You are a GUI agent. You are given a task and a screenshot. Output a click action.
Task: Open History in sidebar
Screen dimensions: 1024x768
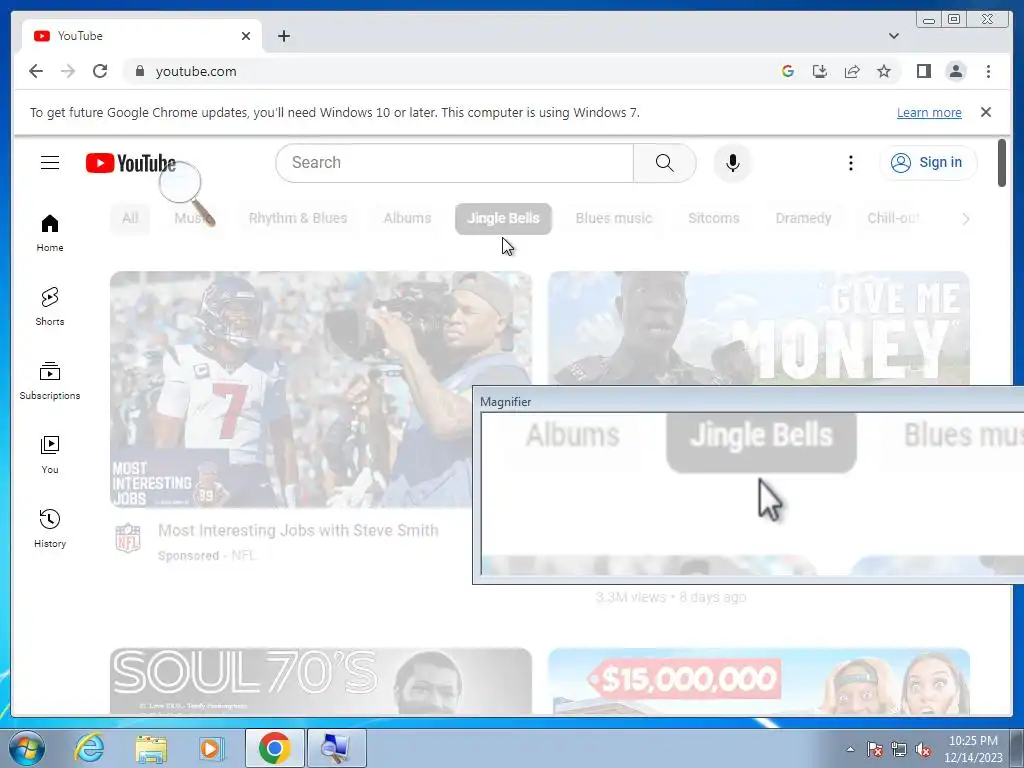coord(50,529)
